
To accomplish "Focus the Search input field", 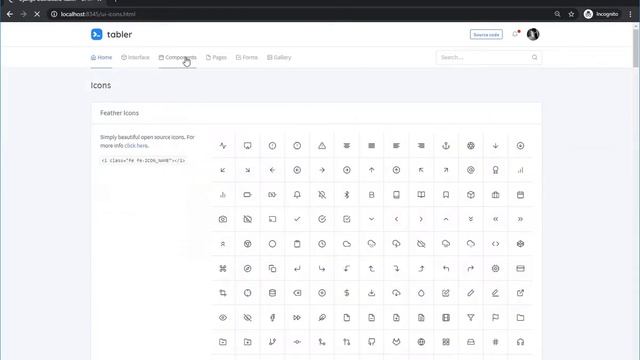I will coord(489,58).
